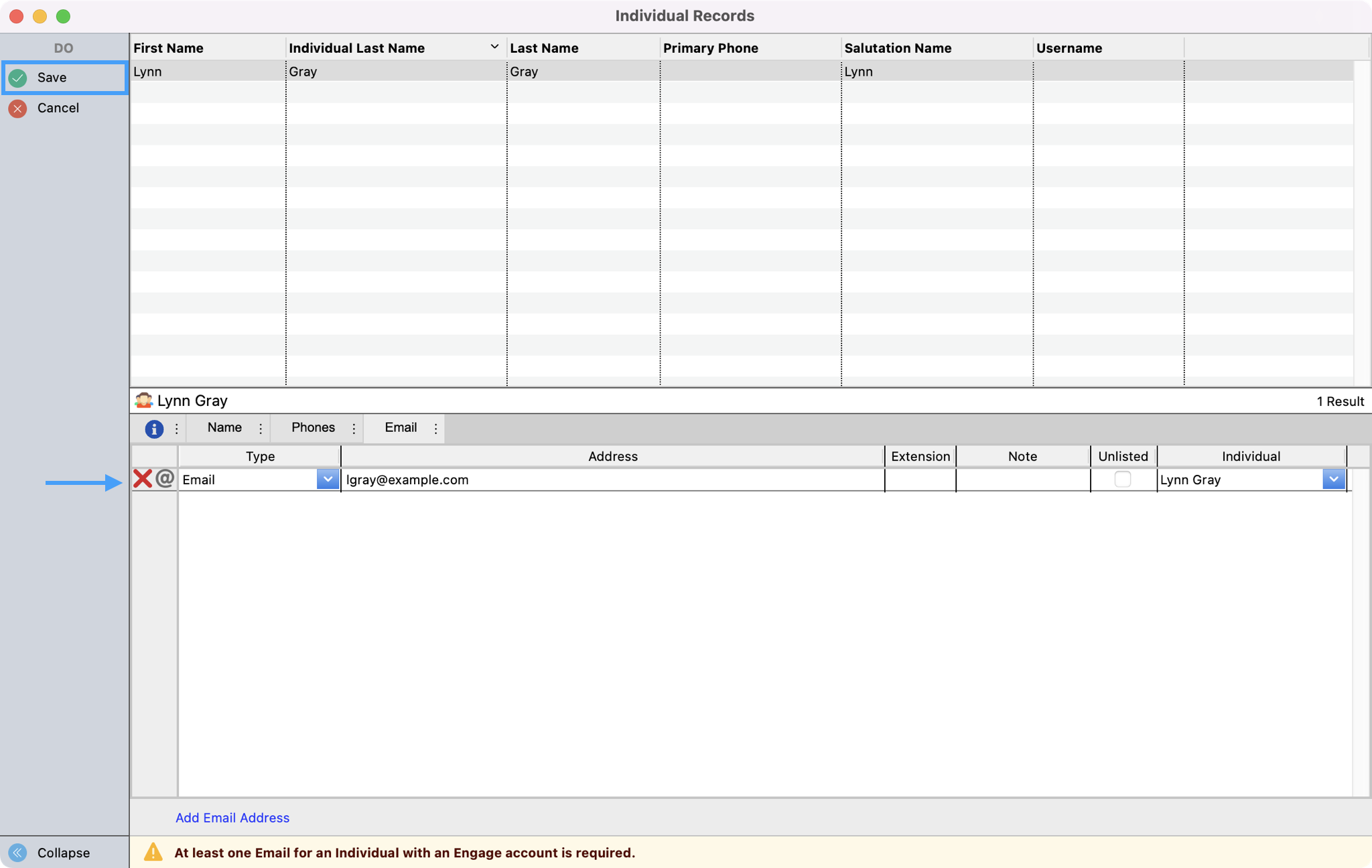Delete email row with red X icon
This screenshot has height=868, width=1372.
[x=143, y=479]
